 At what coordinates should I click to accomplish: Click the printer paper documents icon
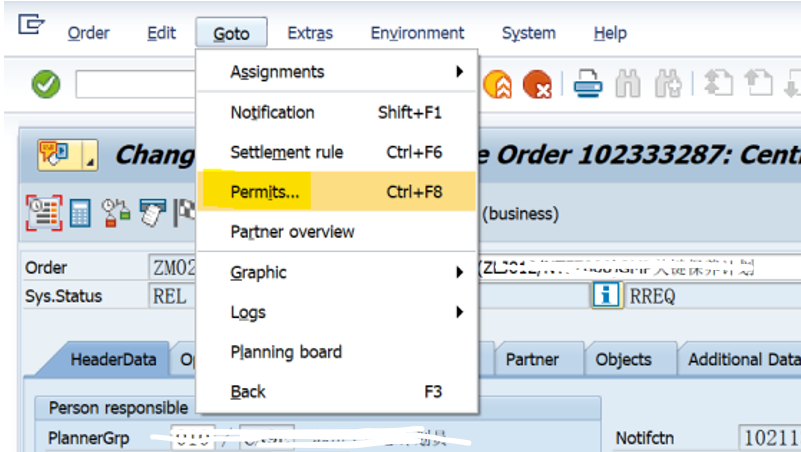tap(152, 213)
